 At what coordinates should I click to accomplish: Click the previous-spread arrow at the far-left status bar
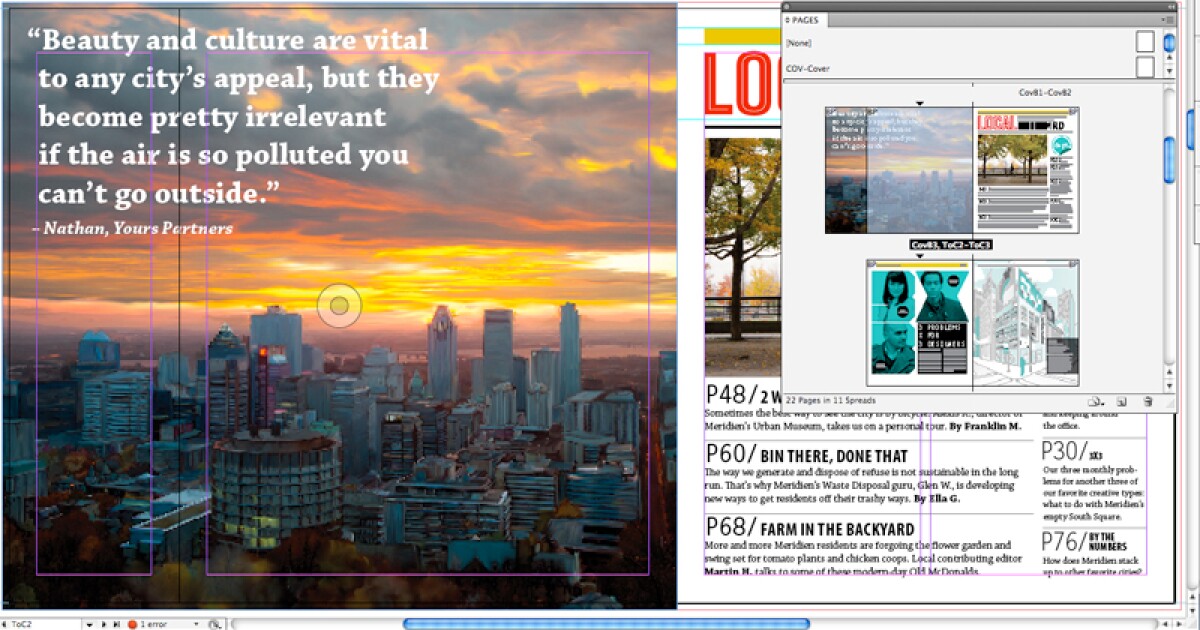(x=6, y=623)
